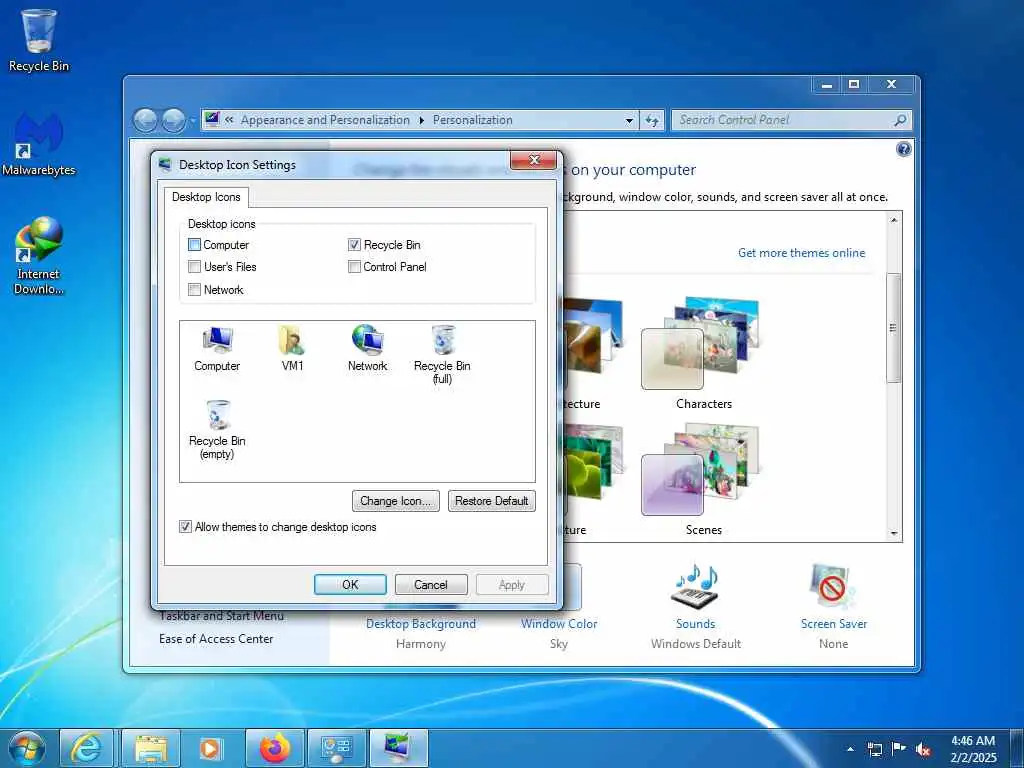Open the Control Panel taskbar button
Viewport: 1024px width, 768px height.
coord(336,748)
